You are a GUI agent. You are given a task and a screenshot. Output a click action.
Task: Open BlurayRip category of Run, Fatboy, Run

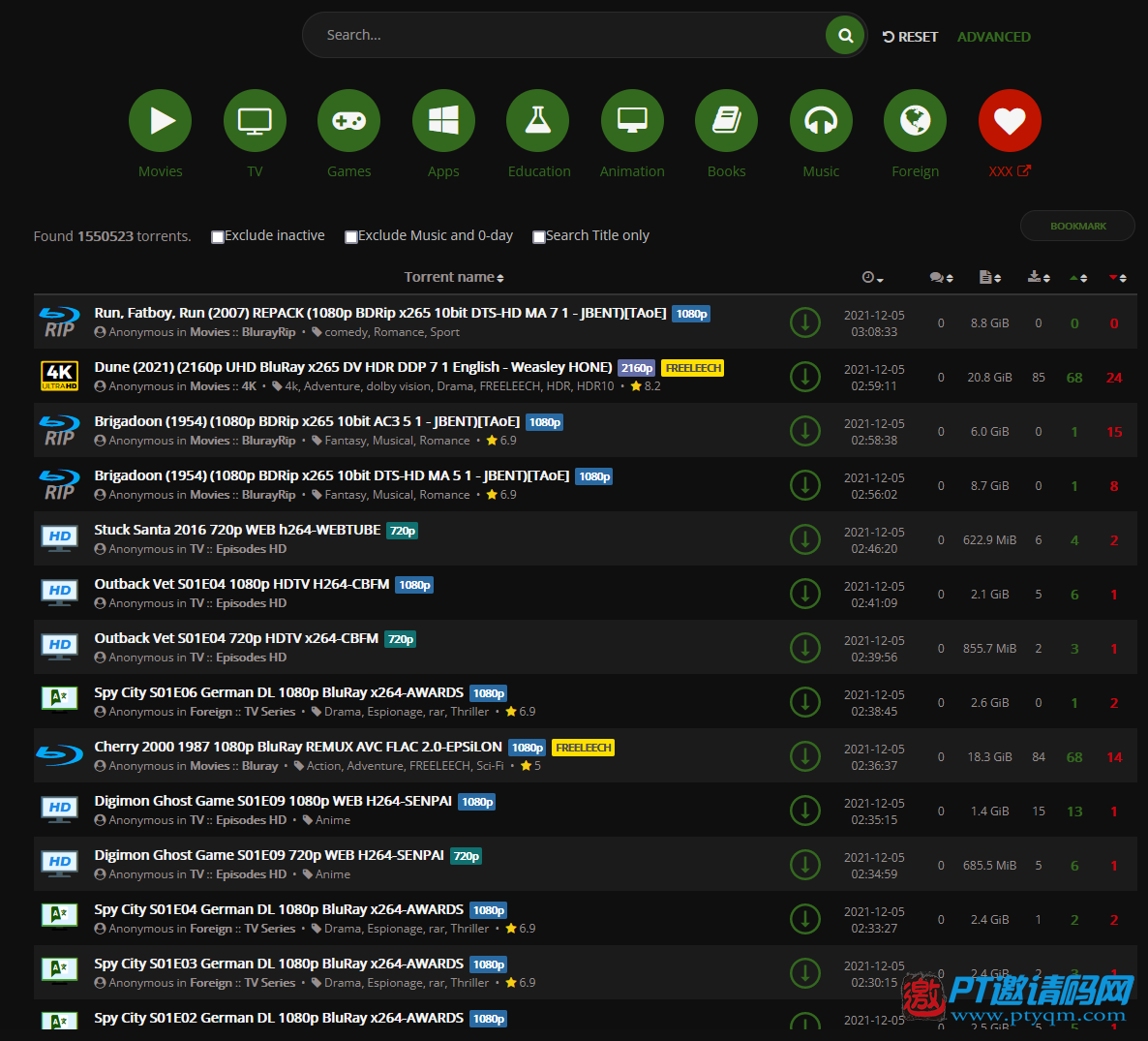(269, 332)
